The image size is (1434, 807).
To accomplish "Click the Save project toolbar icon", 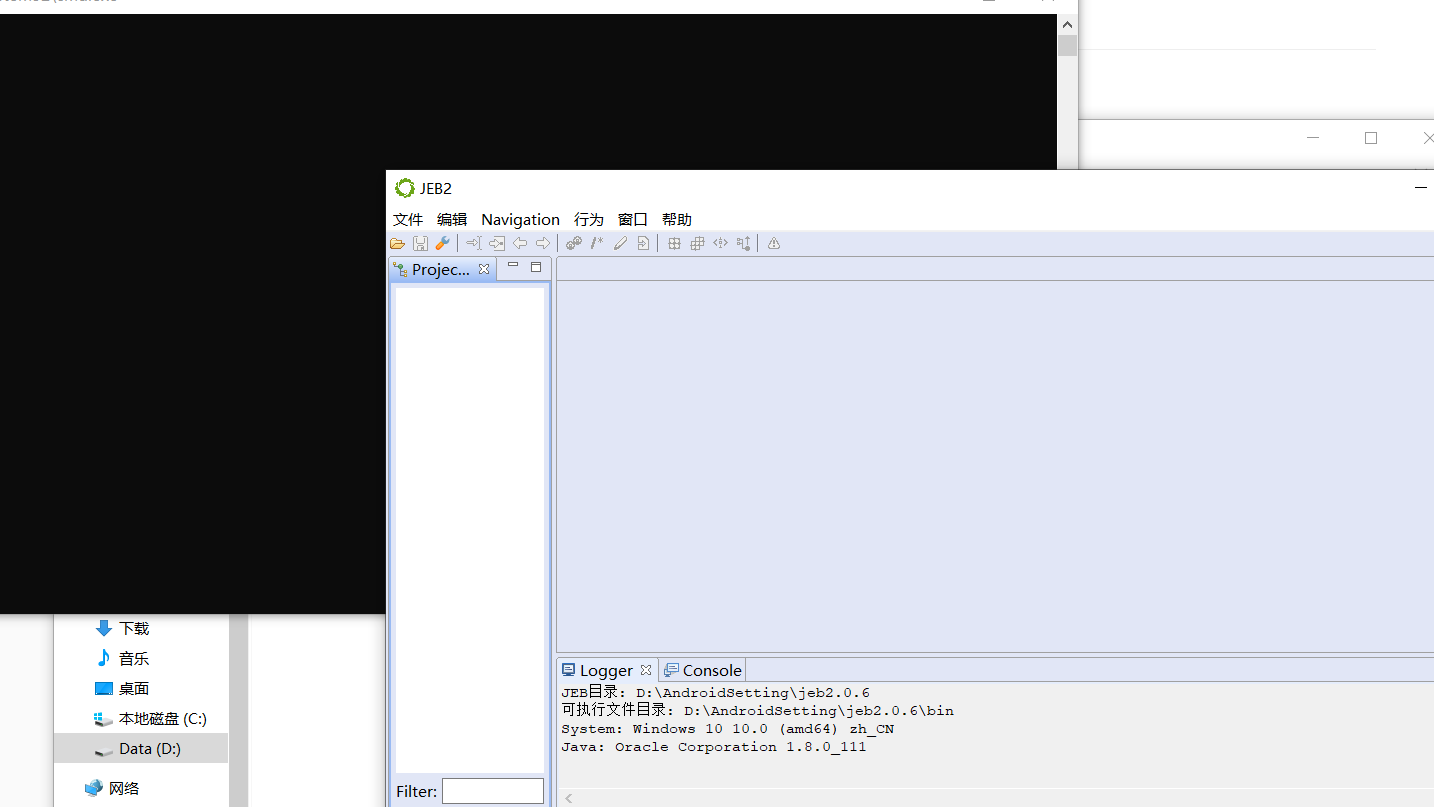I will 420,243.
